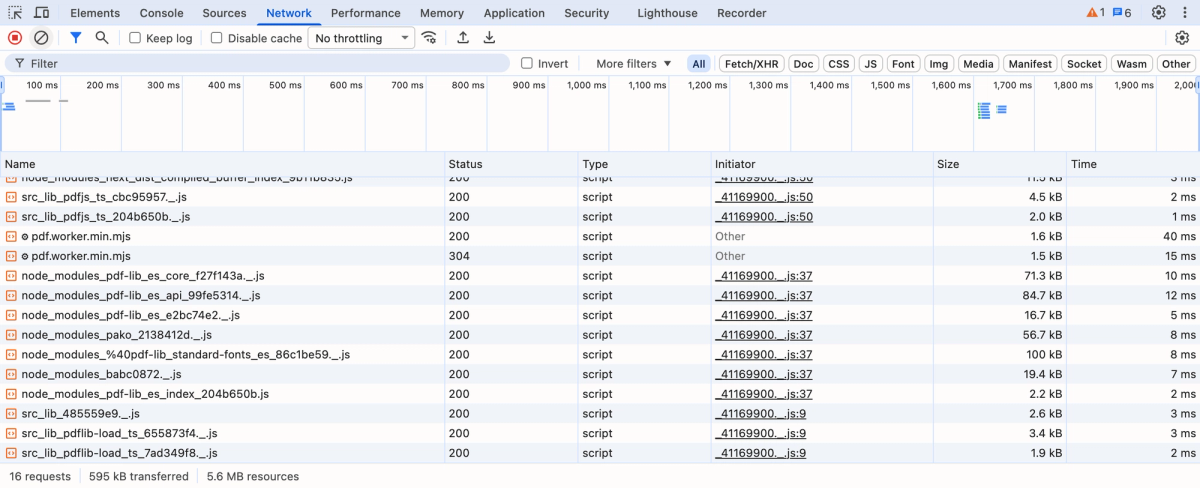Screen dimensions: 1200x488
Task: Filter requests by CSS type
Action: [839, 63]
